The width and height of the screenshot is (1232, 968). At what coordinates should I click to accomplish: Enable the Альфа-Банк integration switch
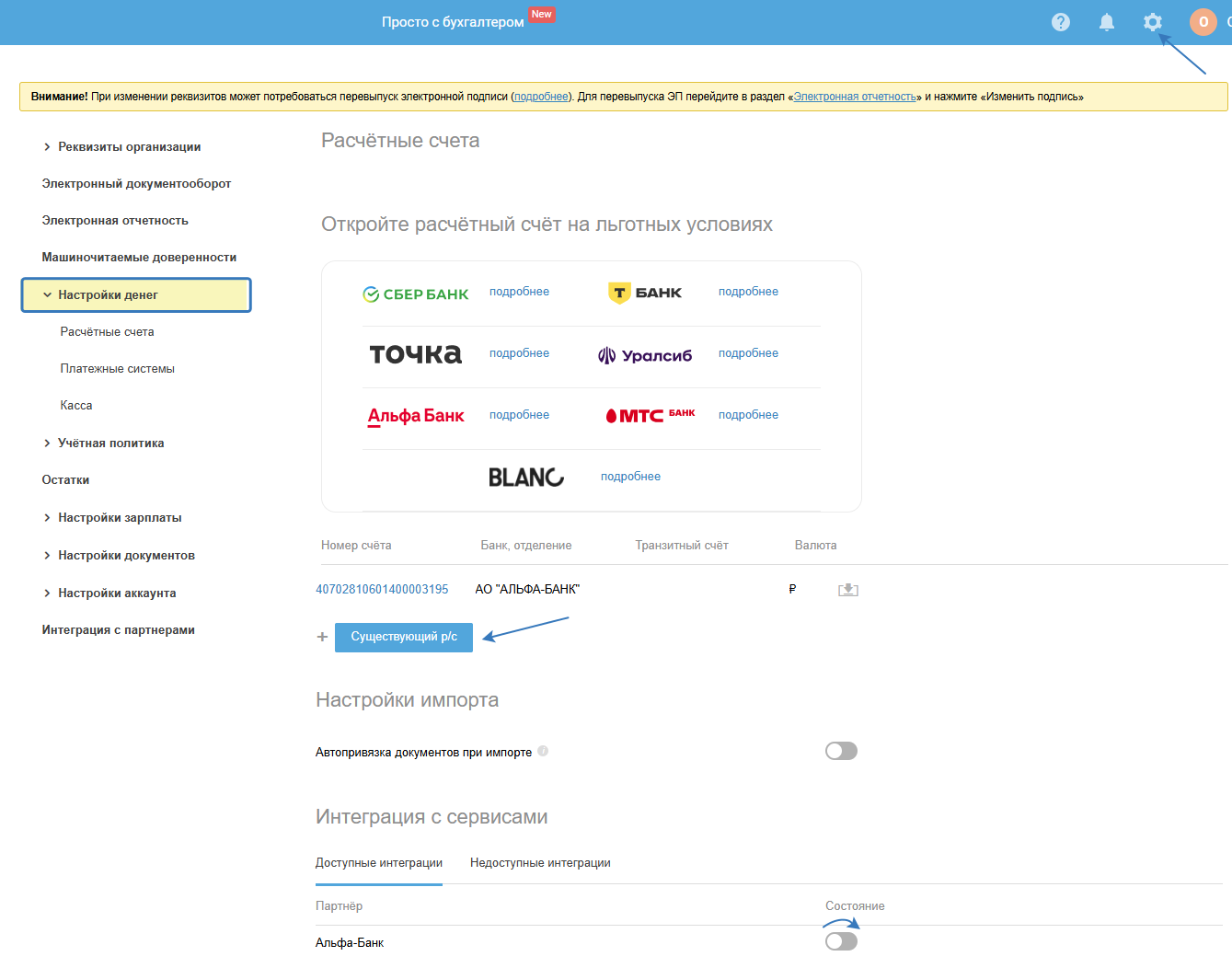click(x=841, y=941)
